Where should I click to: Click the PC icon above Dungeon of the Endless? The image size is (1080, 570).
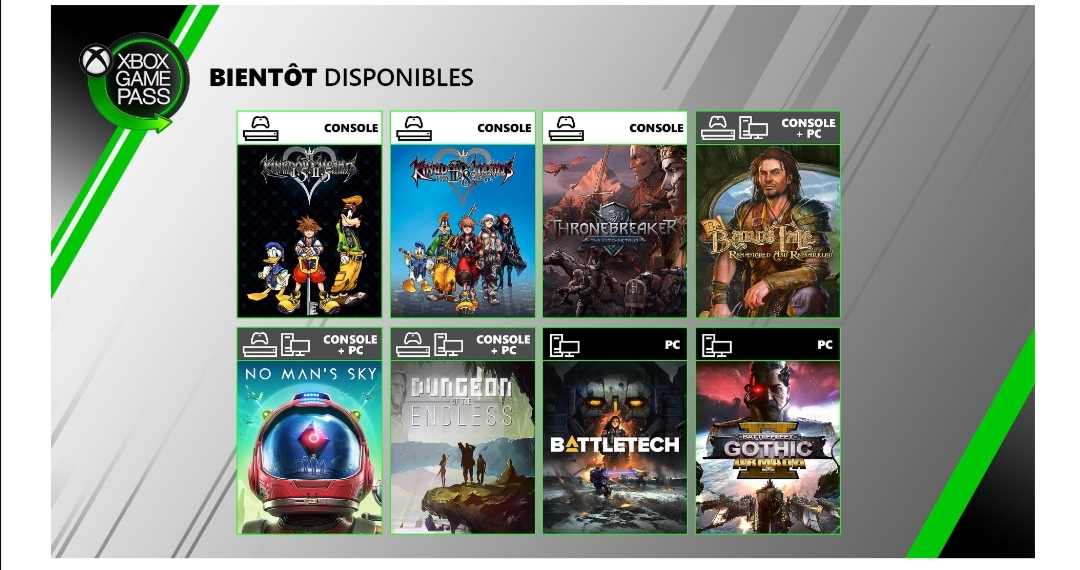448,344
